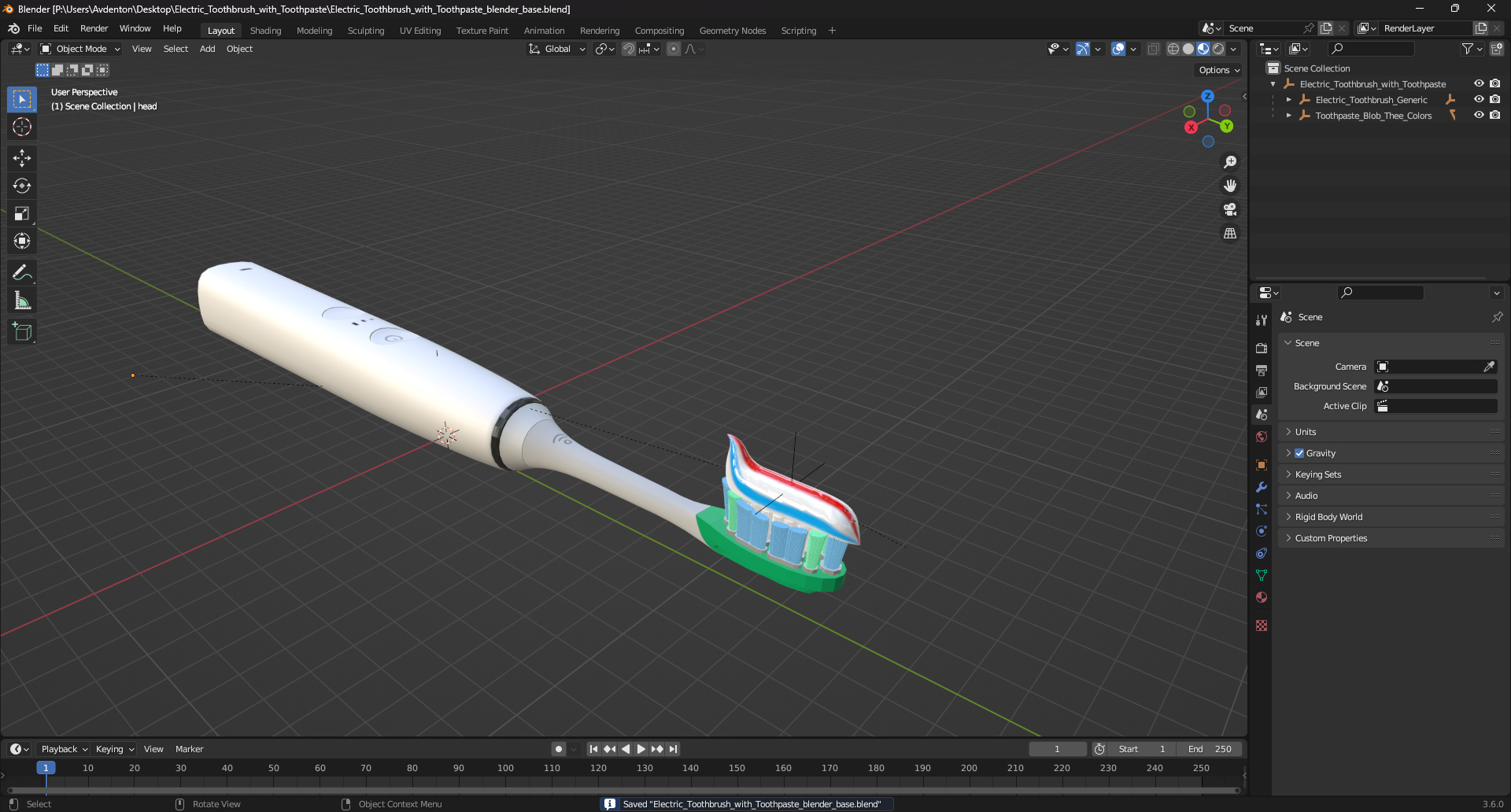Open the Modifier properties tab
Viewport: 1511px width, 812px height.
1262,487
